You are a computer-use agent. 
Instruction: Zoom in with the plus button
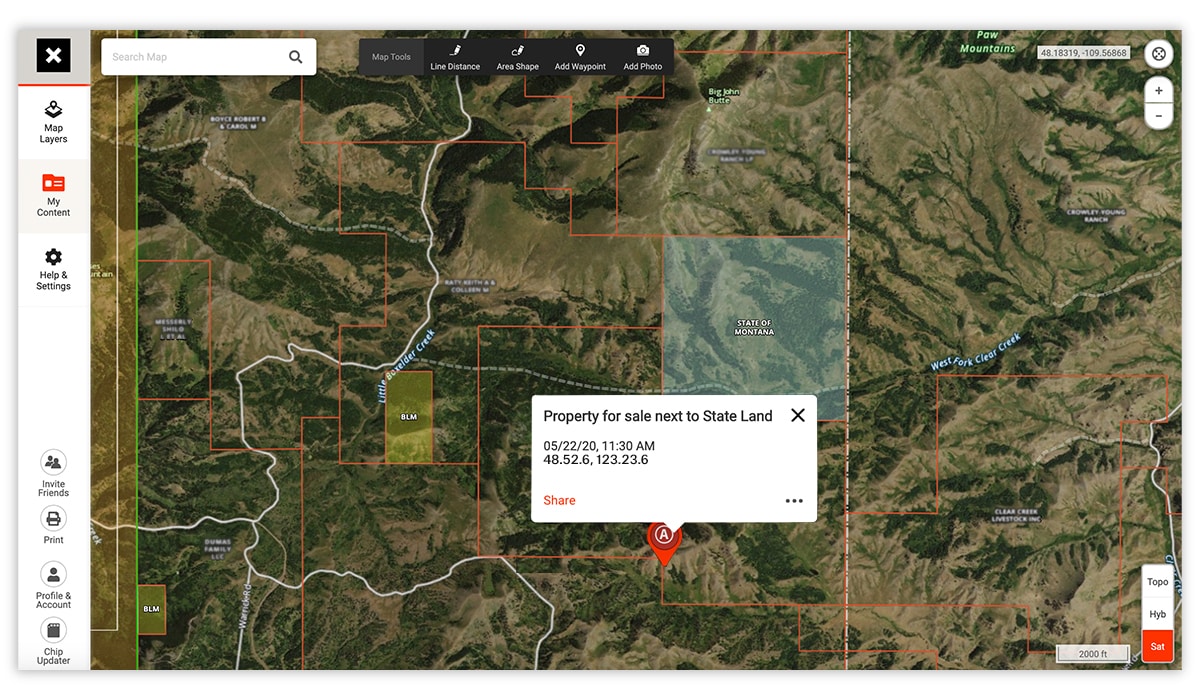pyautogui.click(x=1158, y=91)
